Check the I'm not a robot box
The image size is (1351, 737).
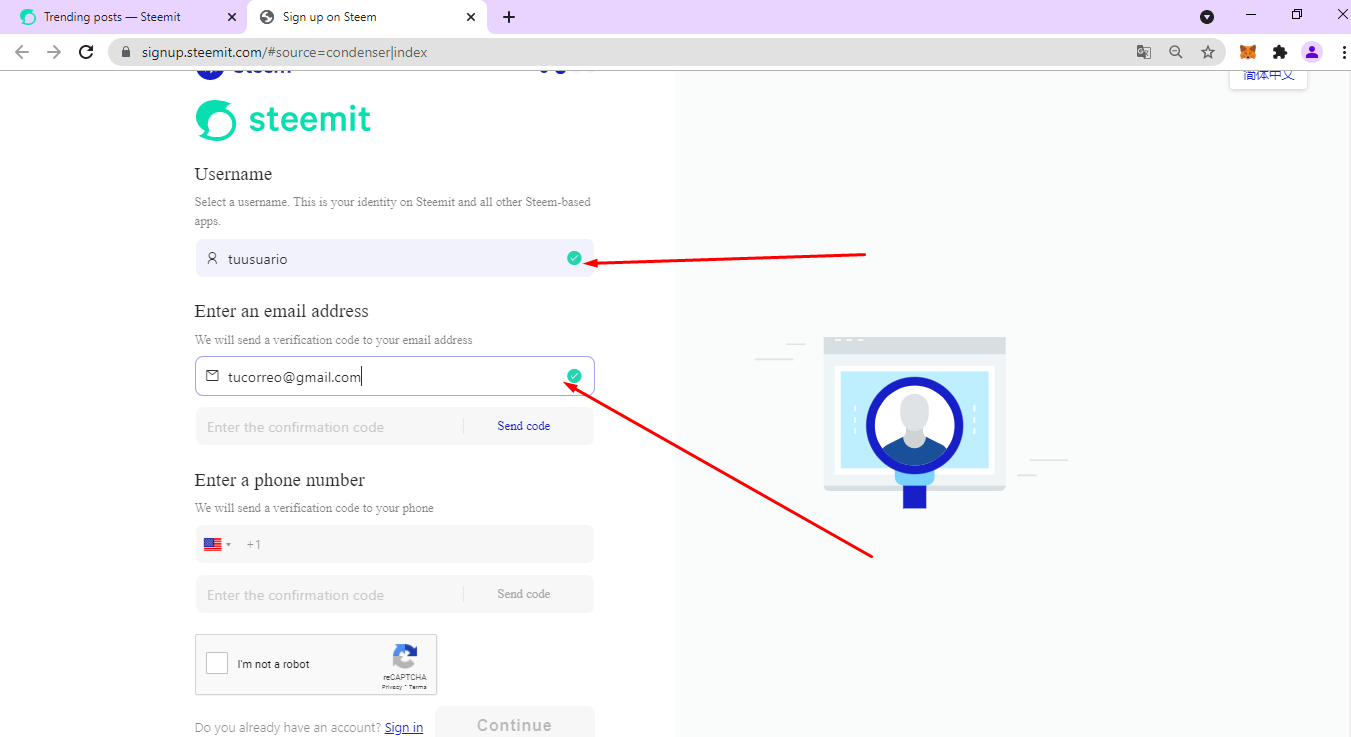(x=217, y=663)
